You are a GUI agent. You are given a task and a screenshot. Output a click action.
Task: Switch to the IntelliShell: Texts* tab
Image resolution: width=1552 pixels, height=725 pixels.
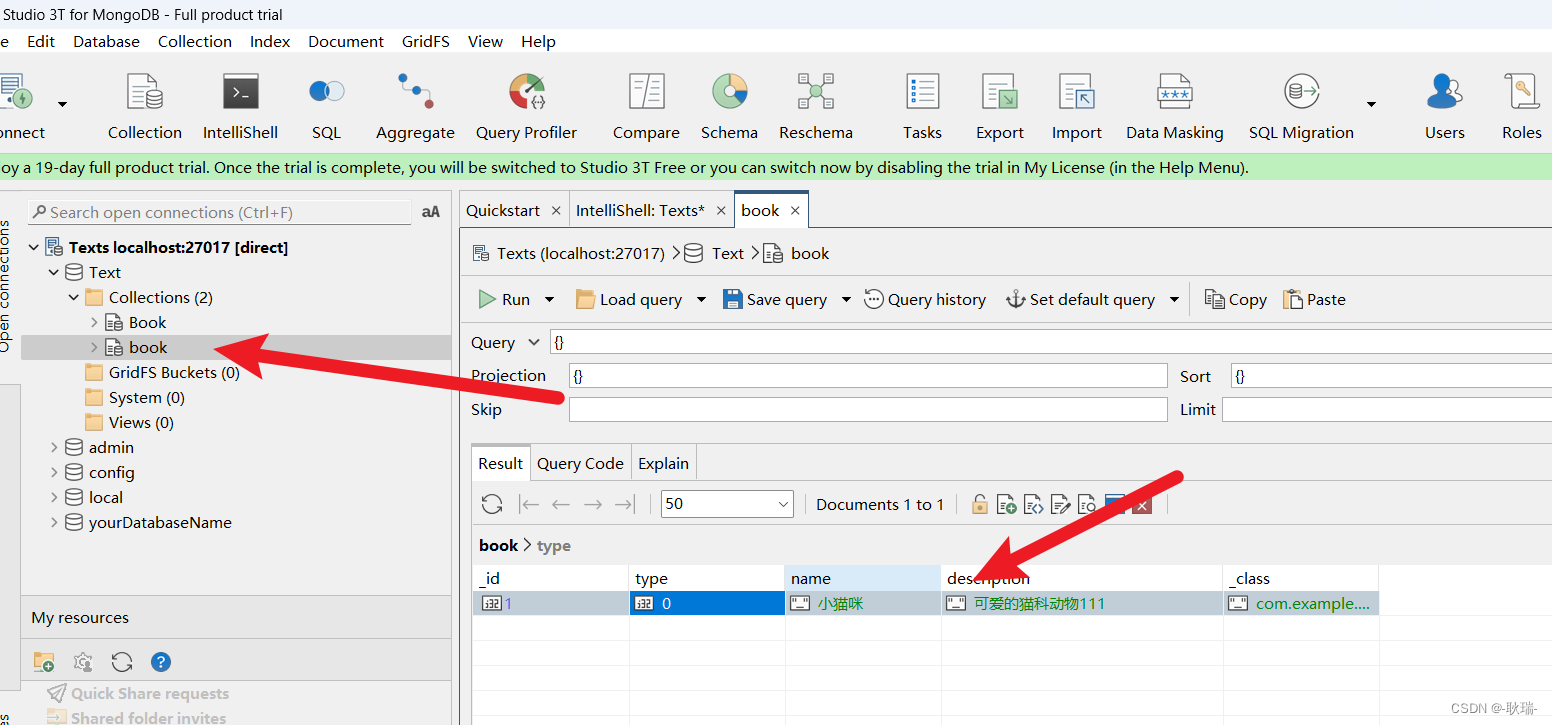pyautogui.click(x=640, y=210)
